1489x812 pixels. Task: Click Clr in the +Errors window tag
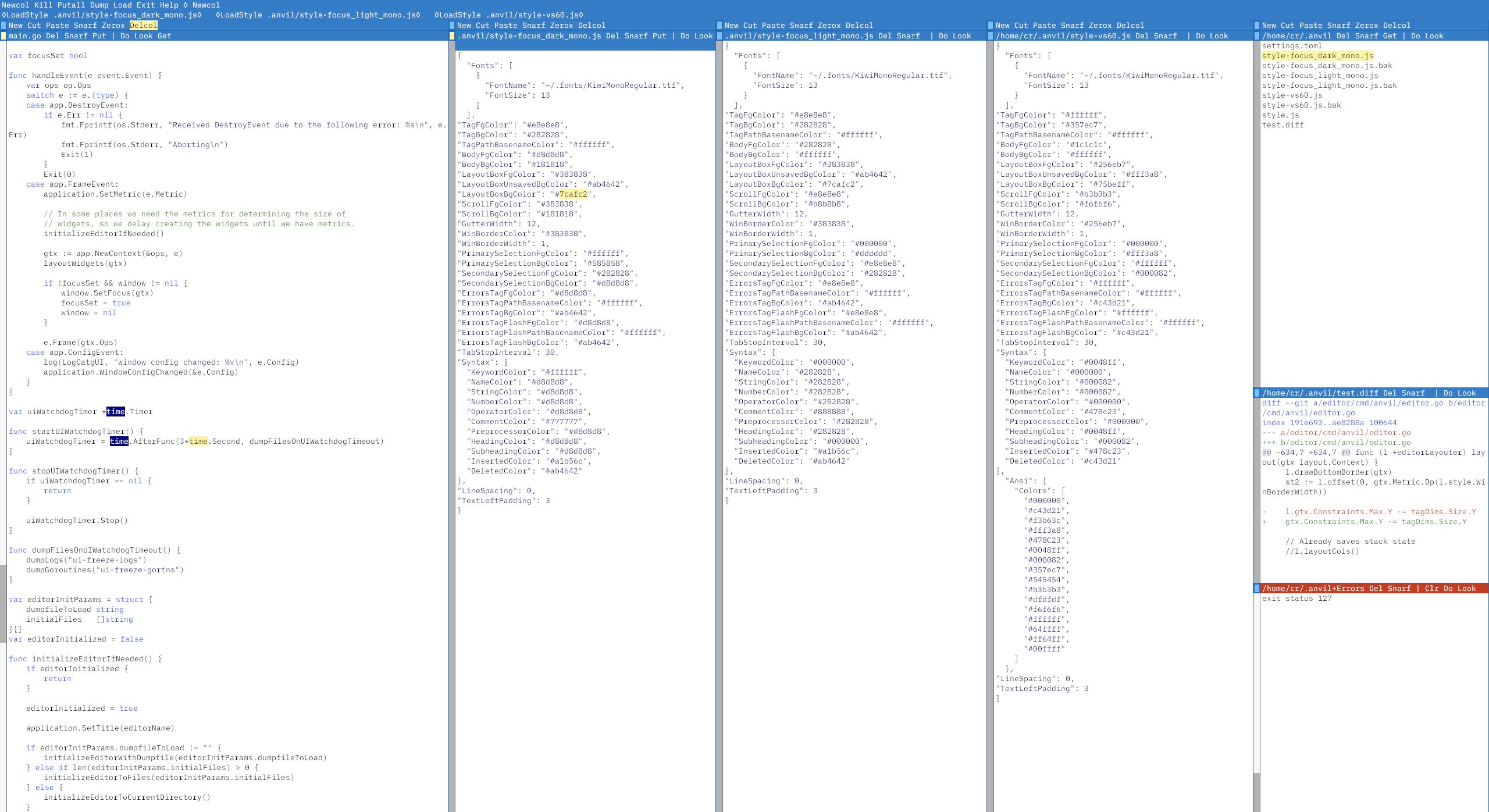(1431, 589)
